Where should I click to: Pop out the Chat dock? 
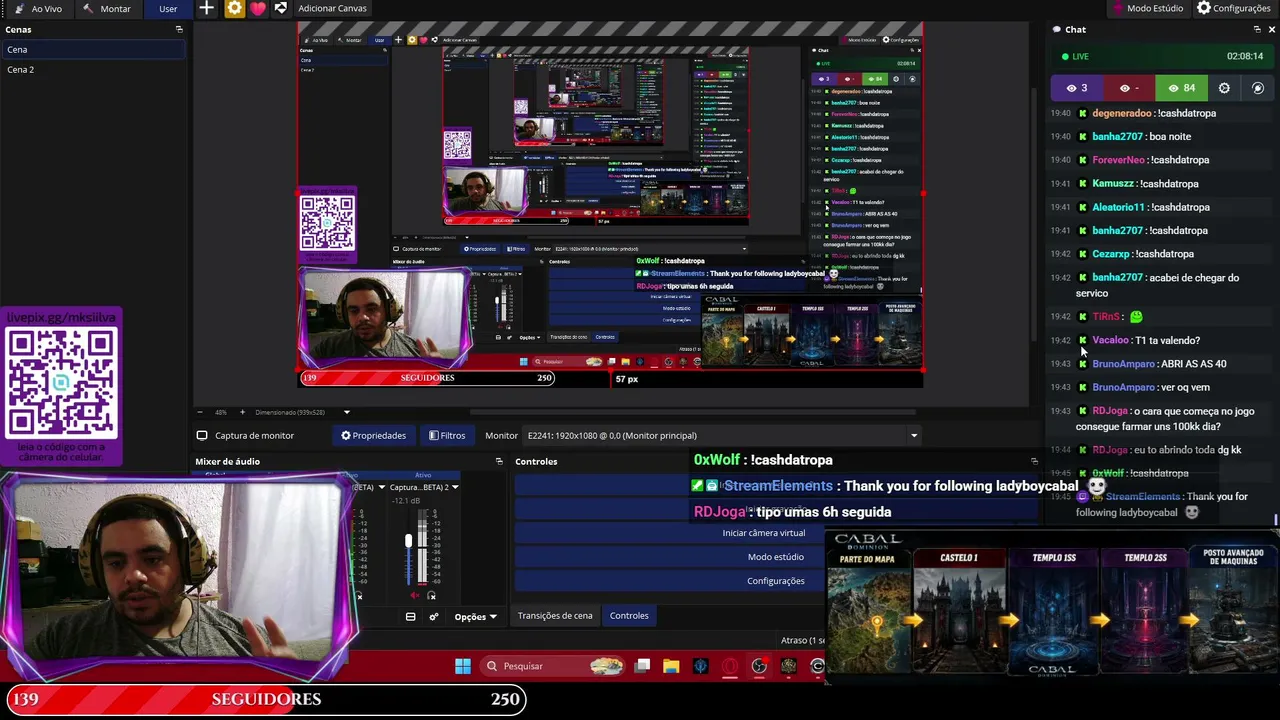1256,29
